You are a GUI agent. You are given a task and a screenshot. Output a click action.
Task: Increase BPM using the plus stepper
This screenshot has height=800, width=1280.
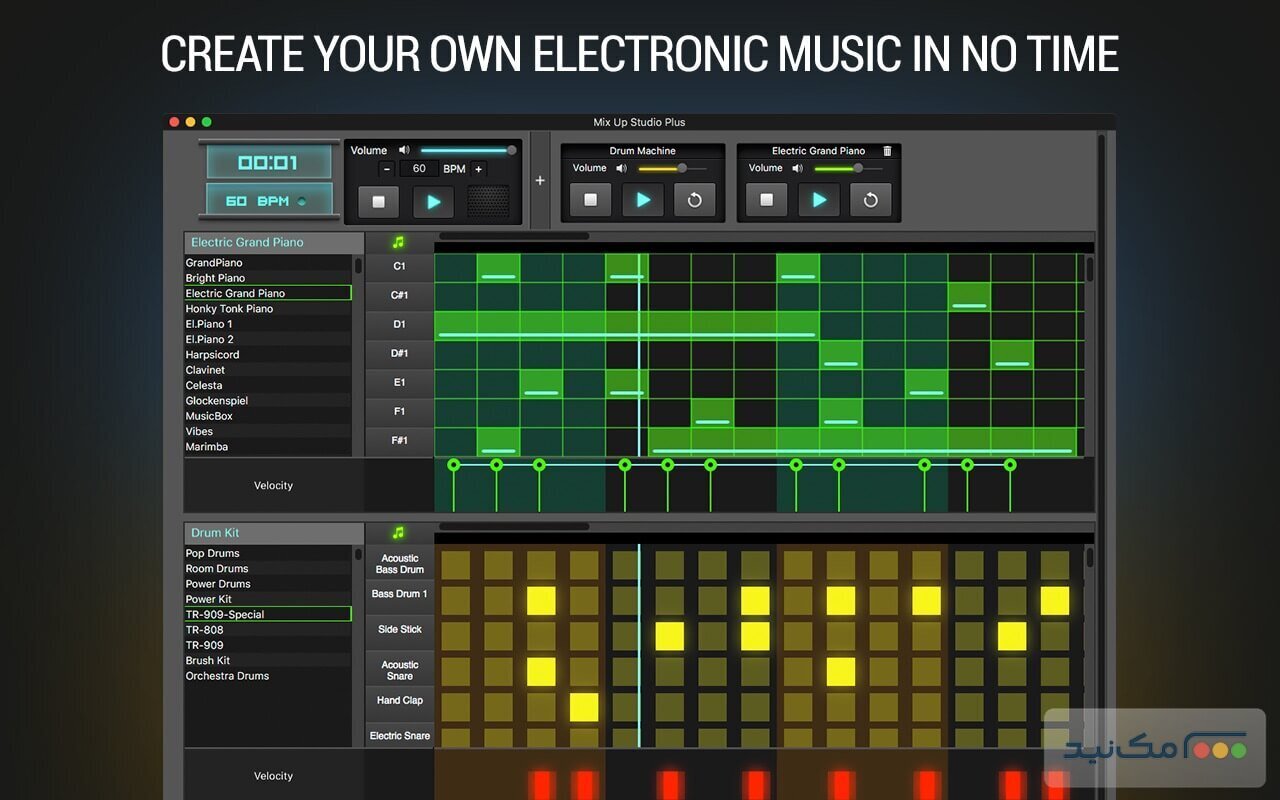[479, 168]
